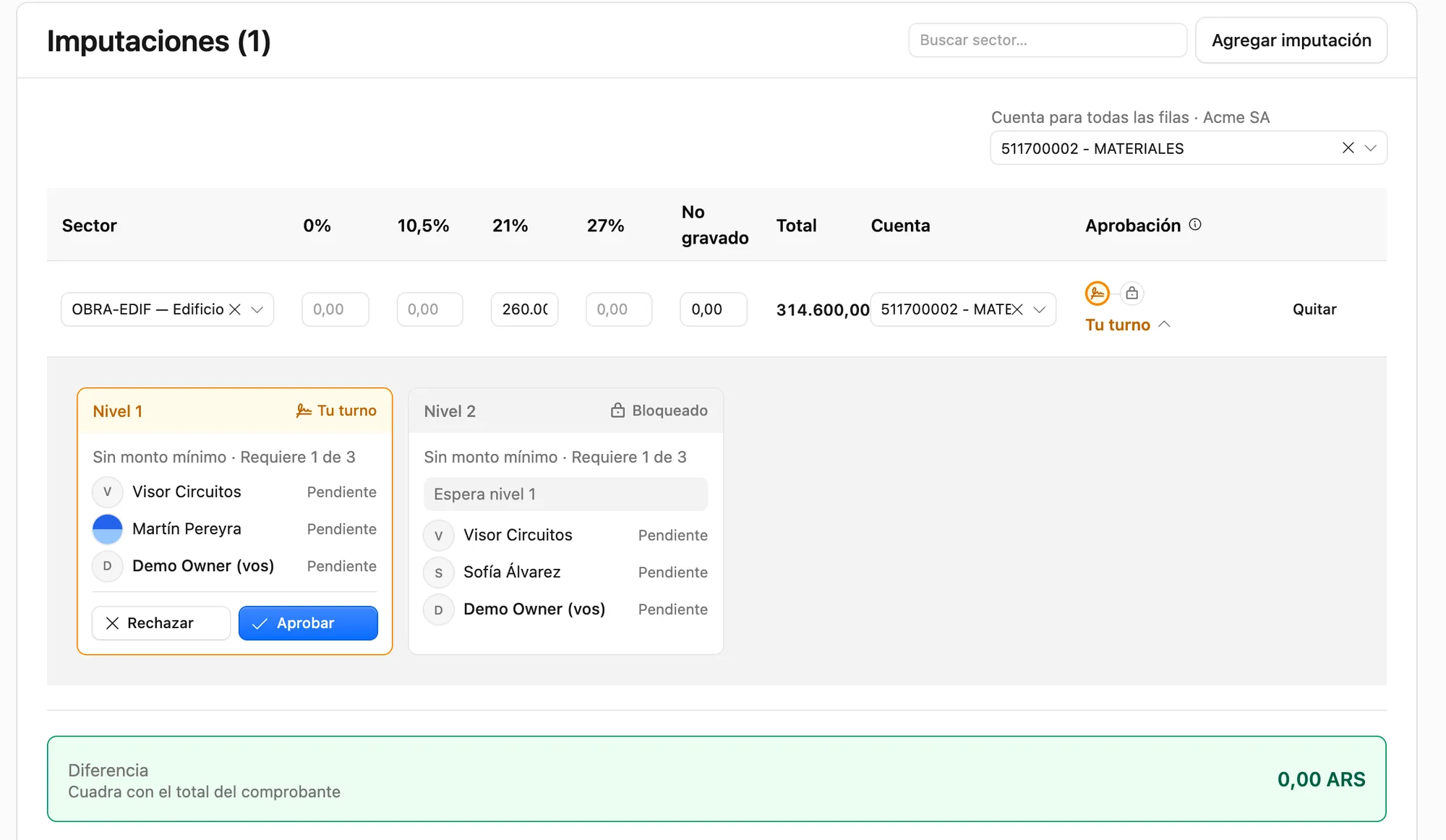This screenshot has height=840, width=1446.
Task: Click Martín Pereyra's blue avatar
Action: tap(107, 529)
